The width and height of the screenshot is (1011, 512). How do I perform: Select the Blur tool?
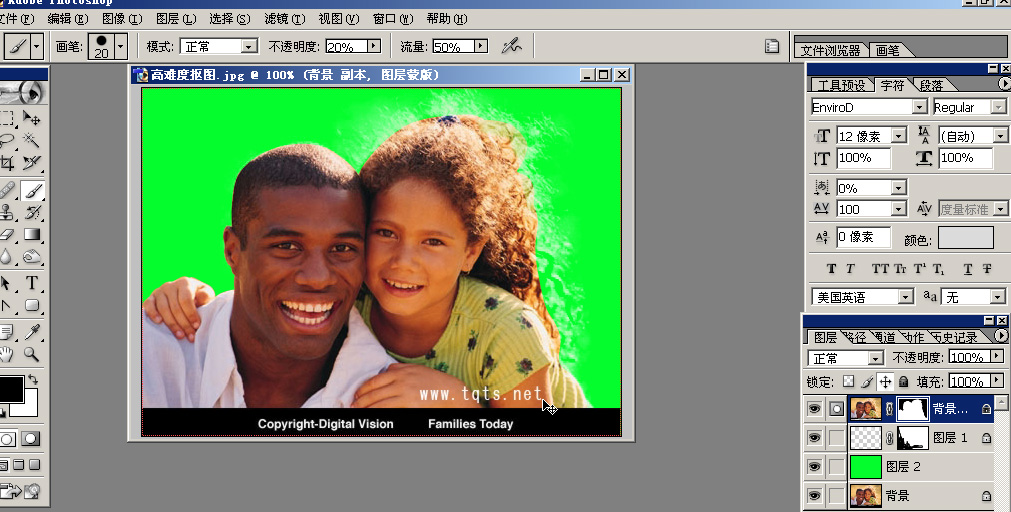pos(8,257)
